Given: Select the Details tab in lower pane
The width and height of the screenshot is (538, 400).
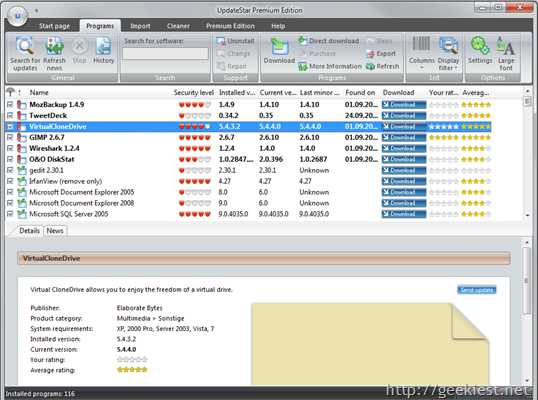Looking at the screenshot, I should point(30,231).
